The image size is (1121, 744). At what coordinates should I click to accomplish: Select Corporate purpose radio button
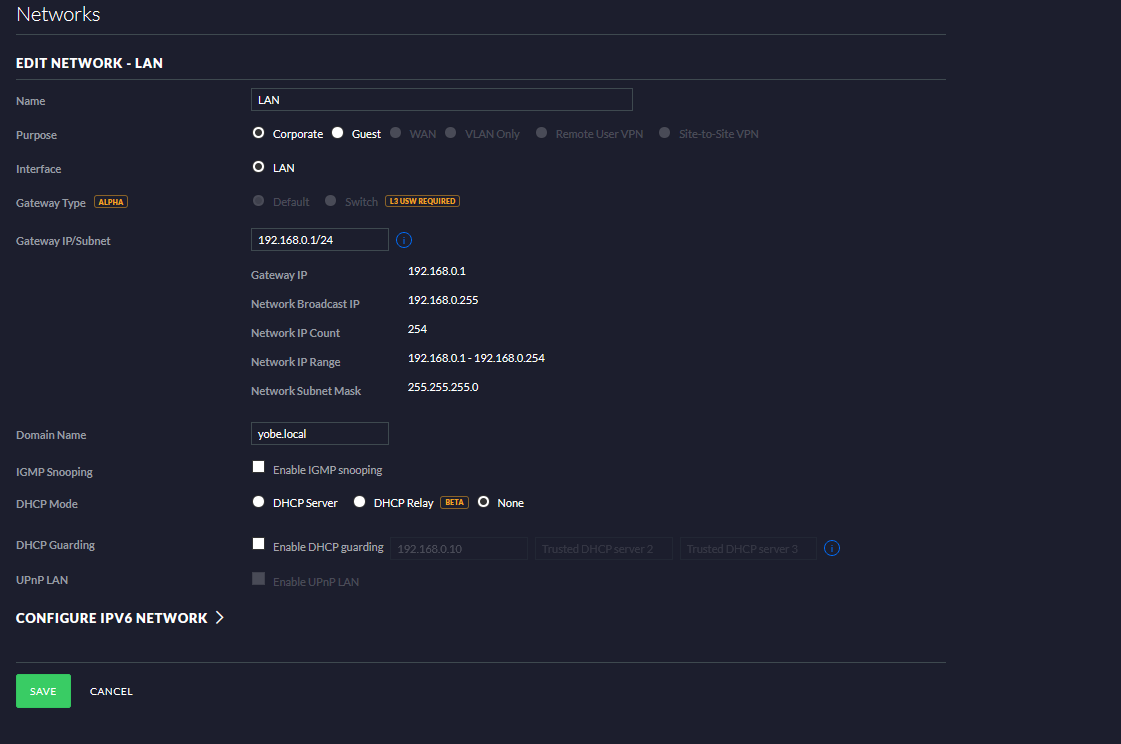click(259, 133)
